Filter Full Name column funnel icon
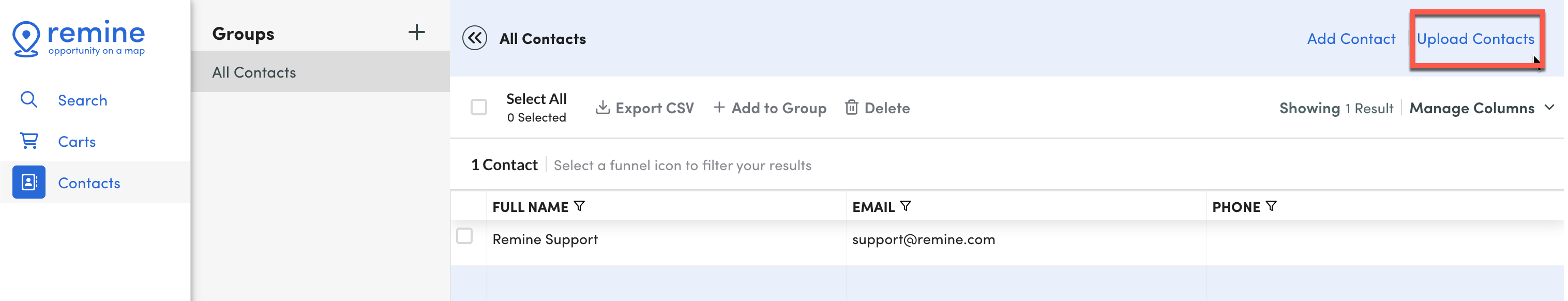 point(580,206)
